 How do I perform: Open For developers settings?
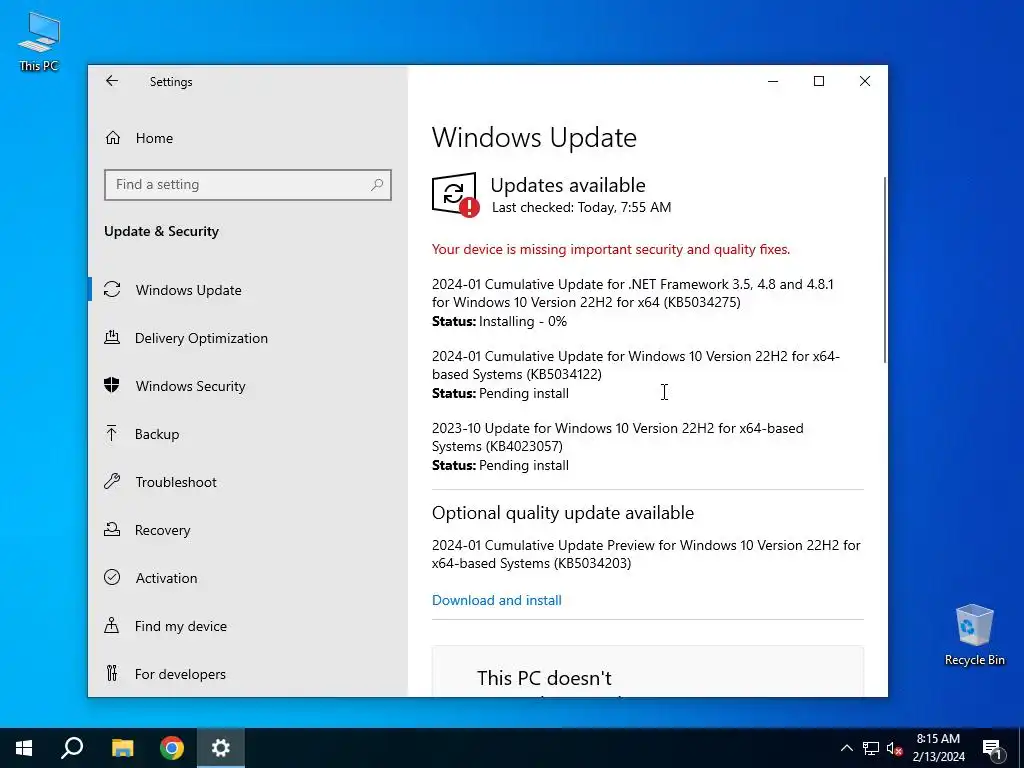(180, 674)
